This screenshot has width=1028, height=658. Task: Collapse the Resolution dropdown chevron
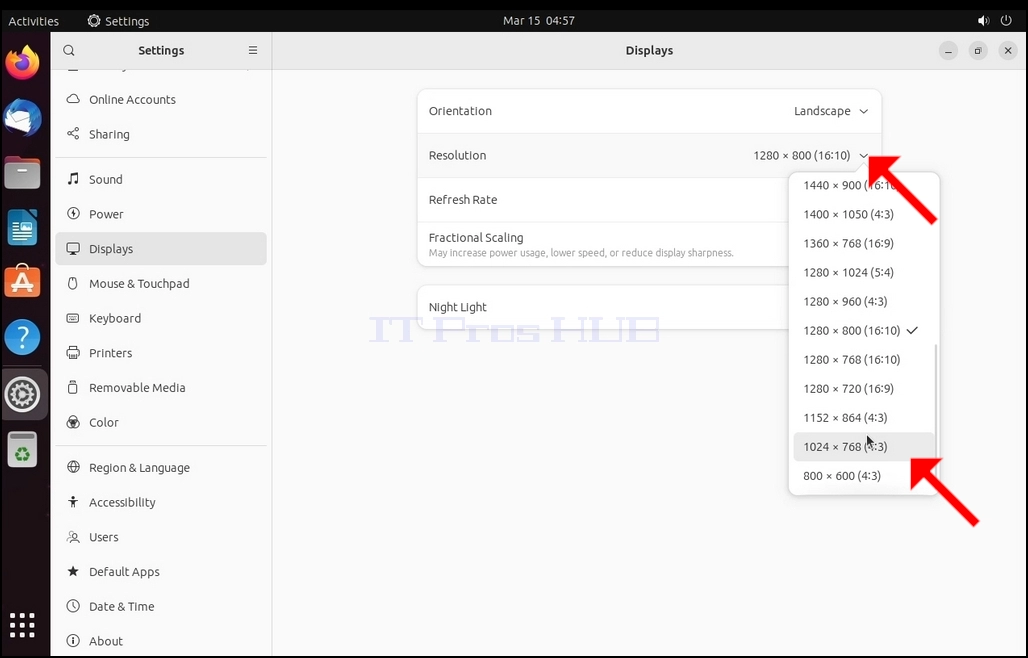[x=863, y=156]
